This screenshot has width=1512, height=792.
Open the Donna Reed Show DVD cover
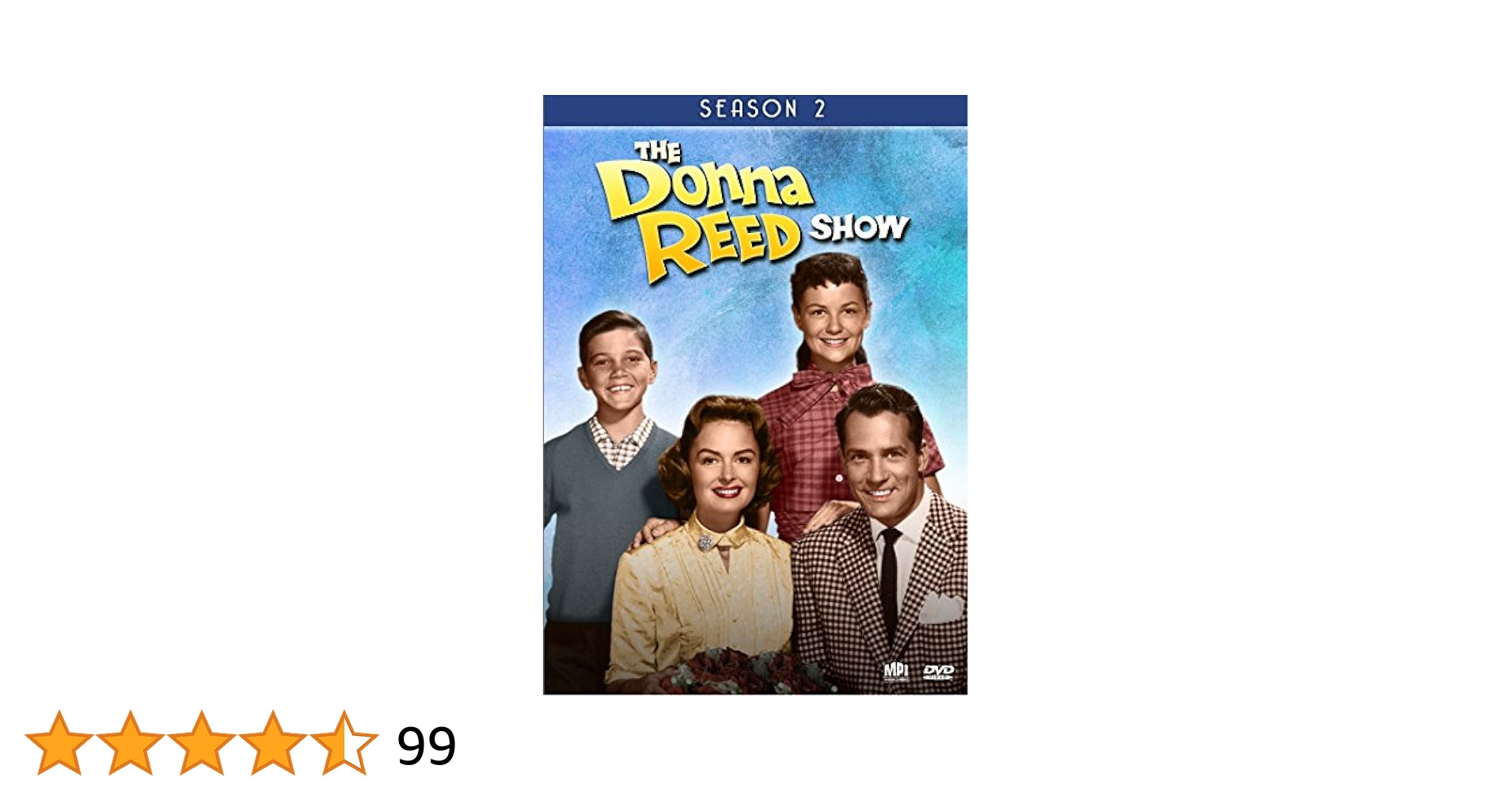755,395
